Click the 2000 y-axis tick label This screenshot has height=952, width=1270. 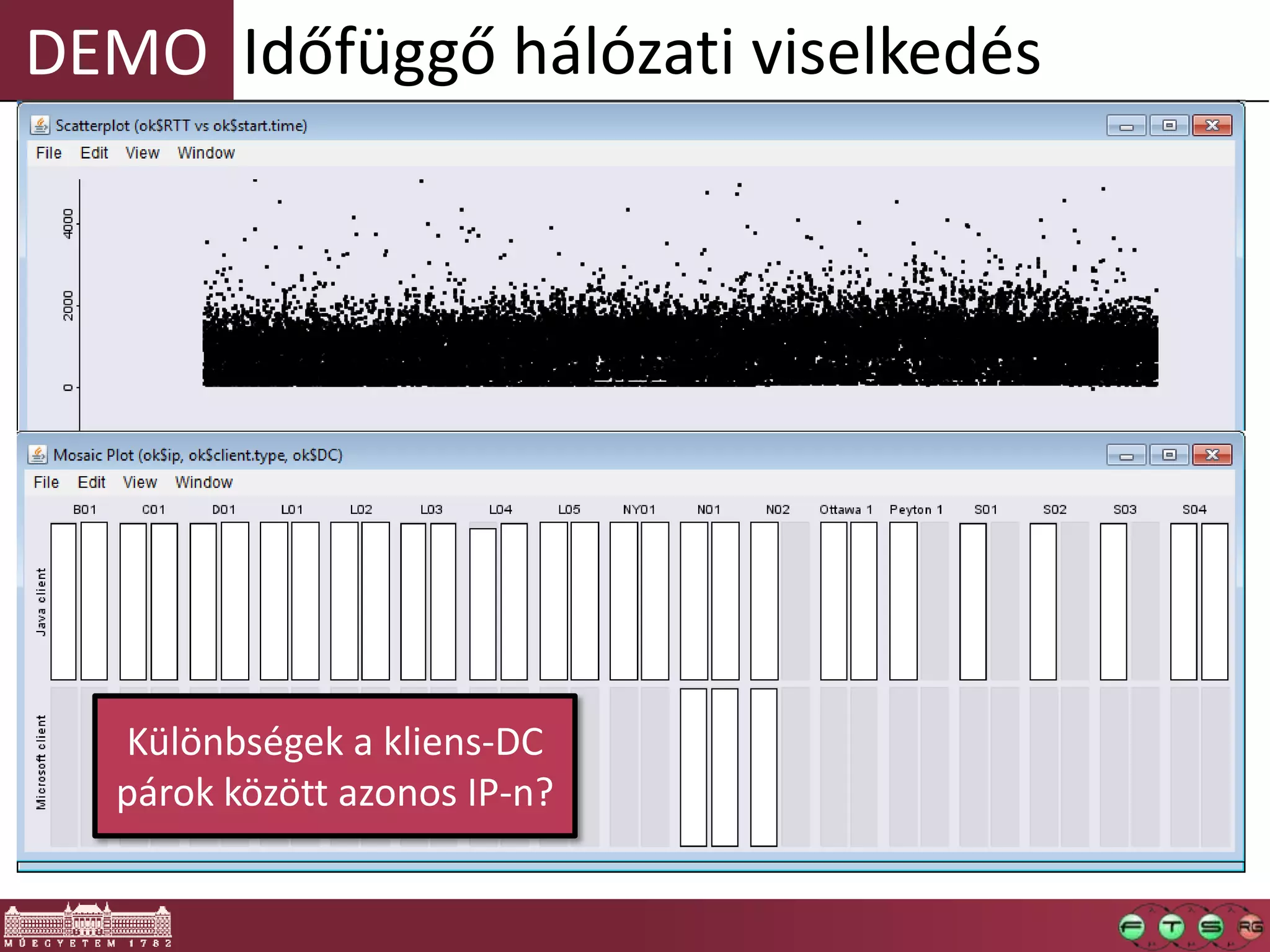click(68, 306)
